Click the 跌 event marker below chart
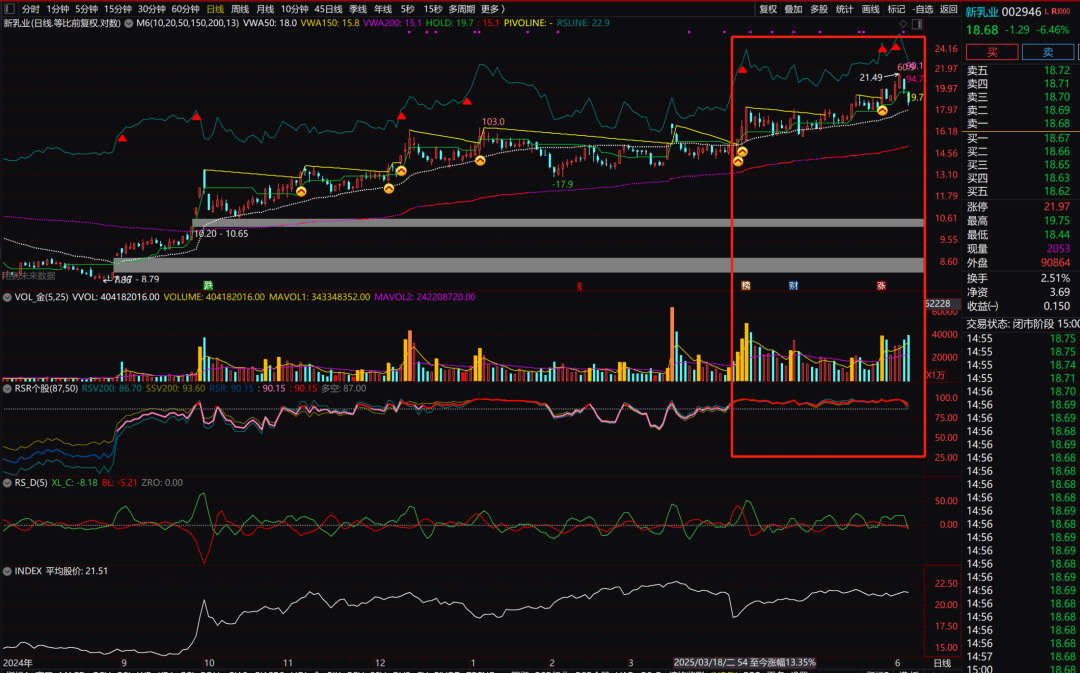The height and width of the screenshot is (673, 1080). point(208,285)
